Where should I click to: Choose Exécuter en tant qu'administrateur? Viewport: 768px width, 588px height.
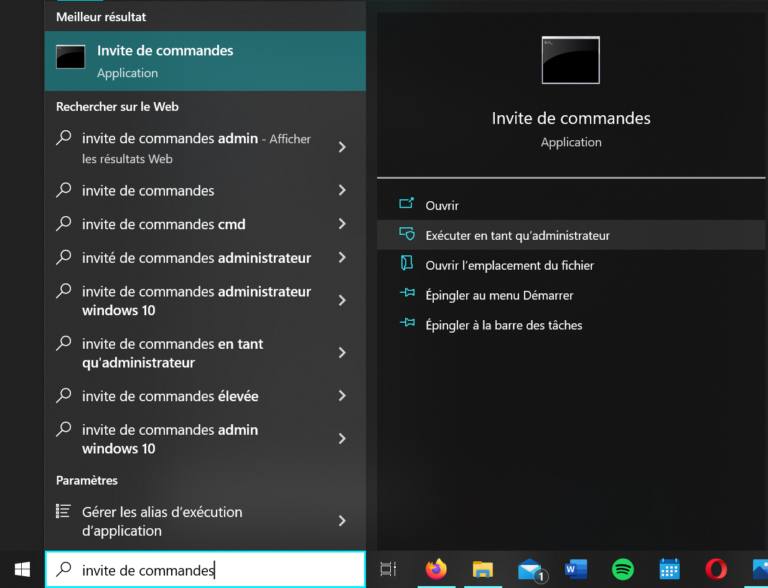pyautogui.click(x=571, y=235)
